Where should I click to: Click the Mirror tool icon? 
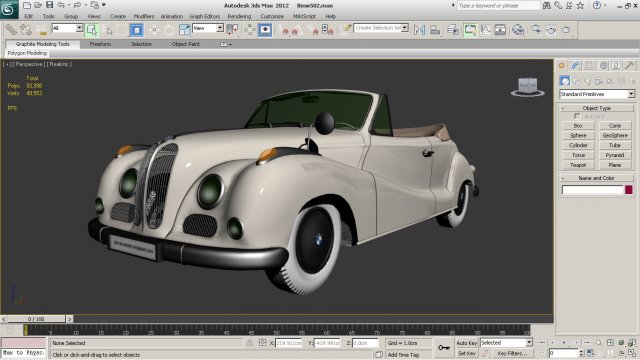pos(419,30)
